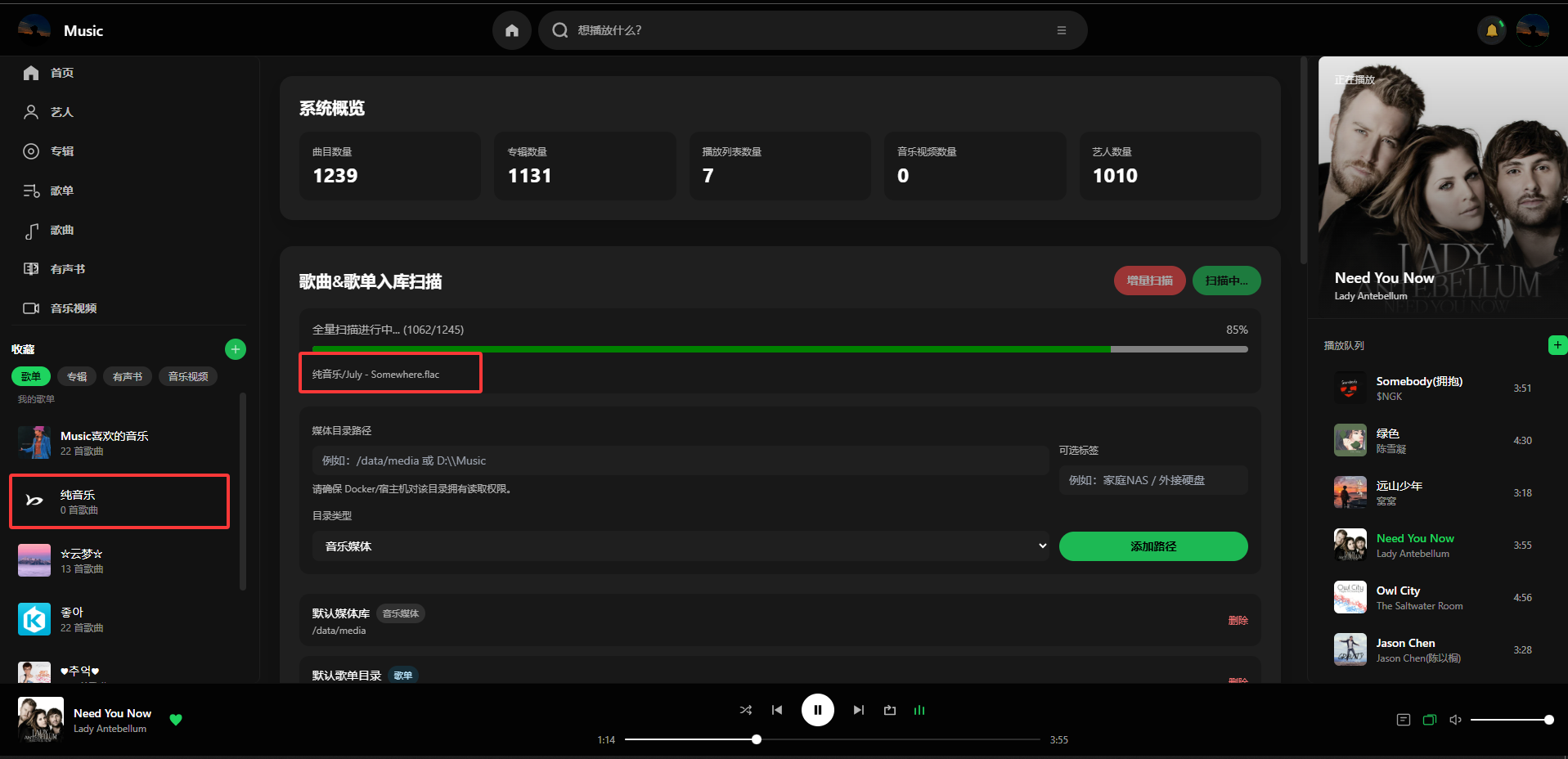This screenshot has height=759, width=1568.
Task: Pause the current song
Action: (x=818, y=710)
